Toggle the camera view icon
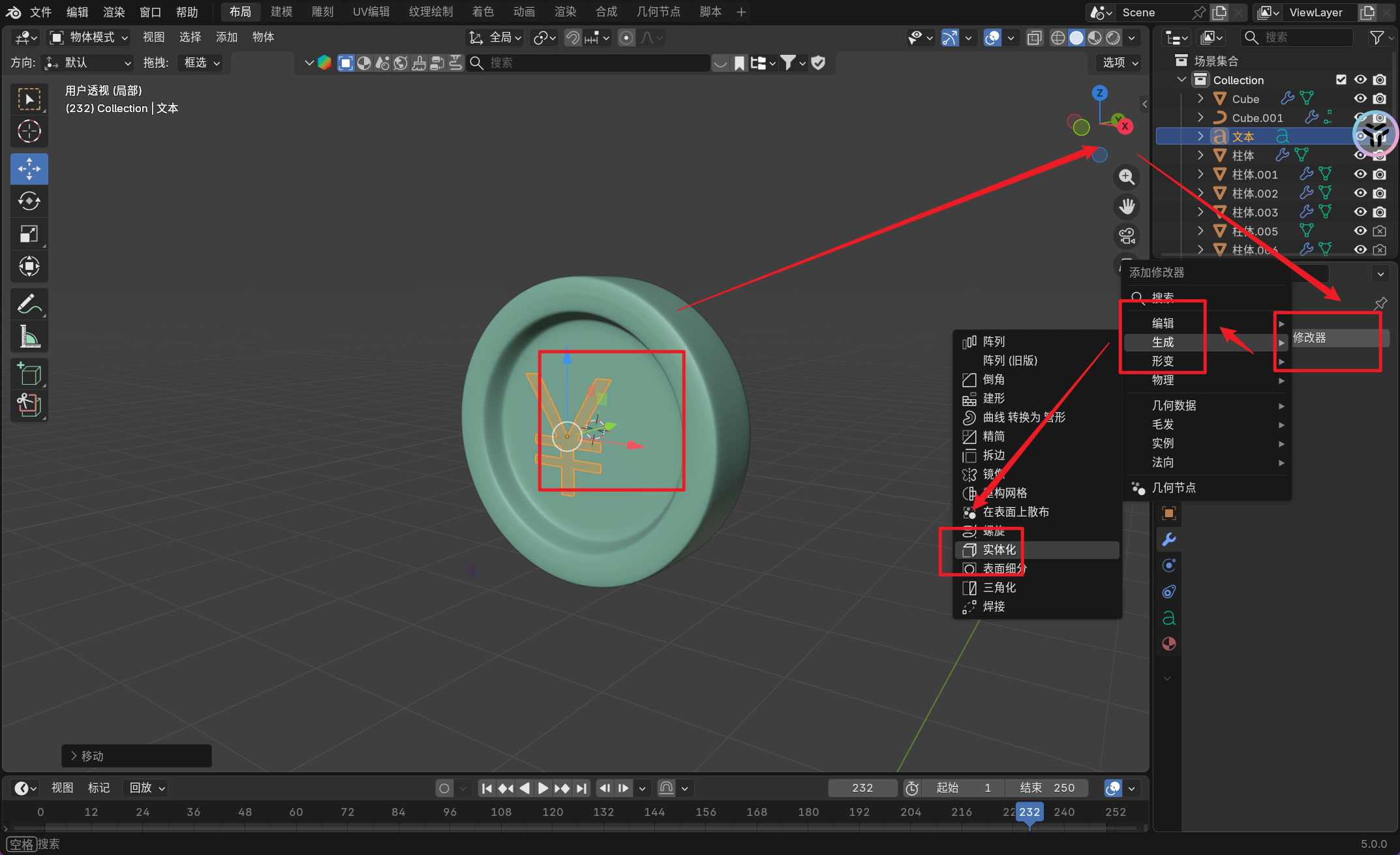 pos(1127,236)
